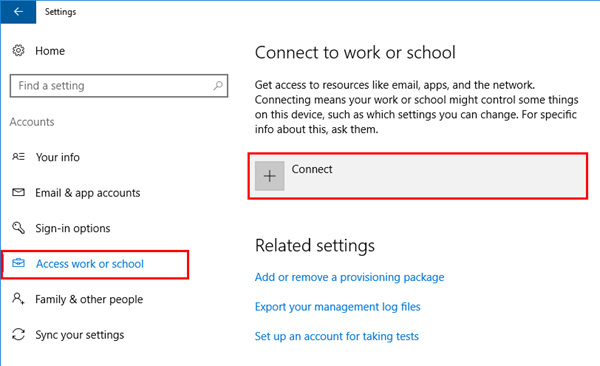This screenshot has height=366, width=600.
Task: Open Your info page
Action: point(57,157)
